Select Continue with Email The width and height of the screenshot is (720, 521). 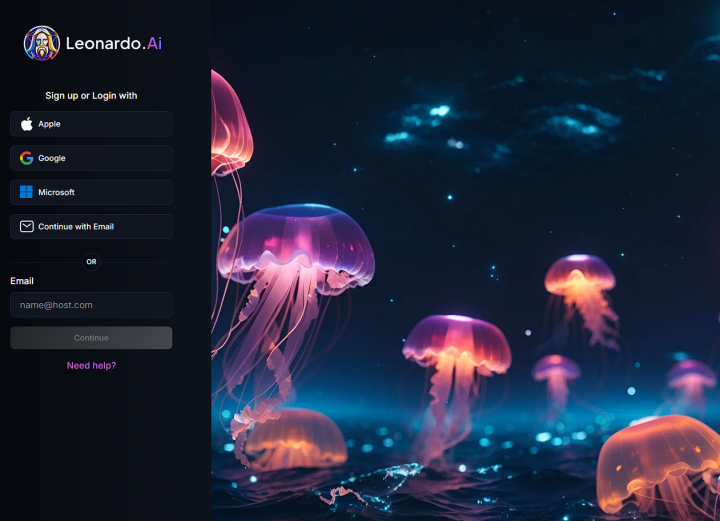[91, 226]
